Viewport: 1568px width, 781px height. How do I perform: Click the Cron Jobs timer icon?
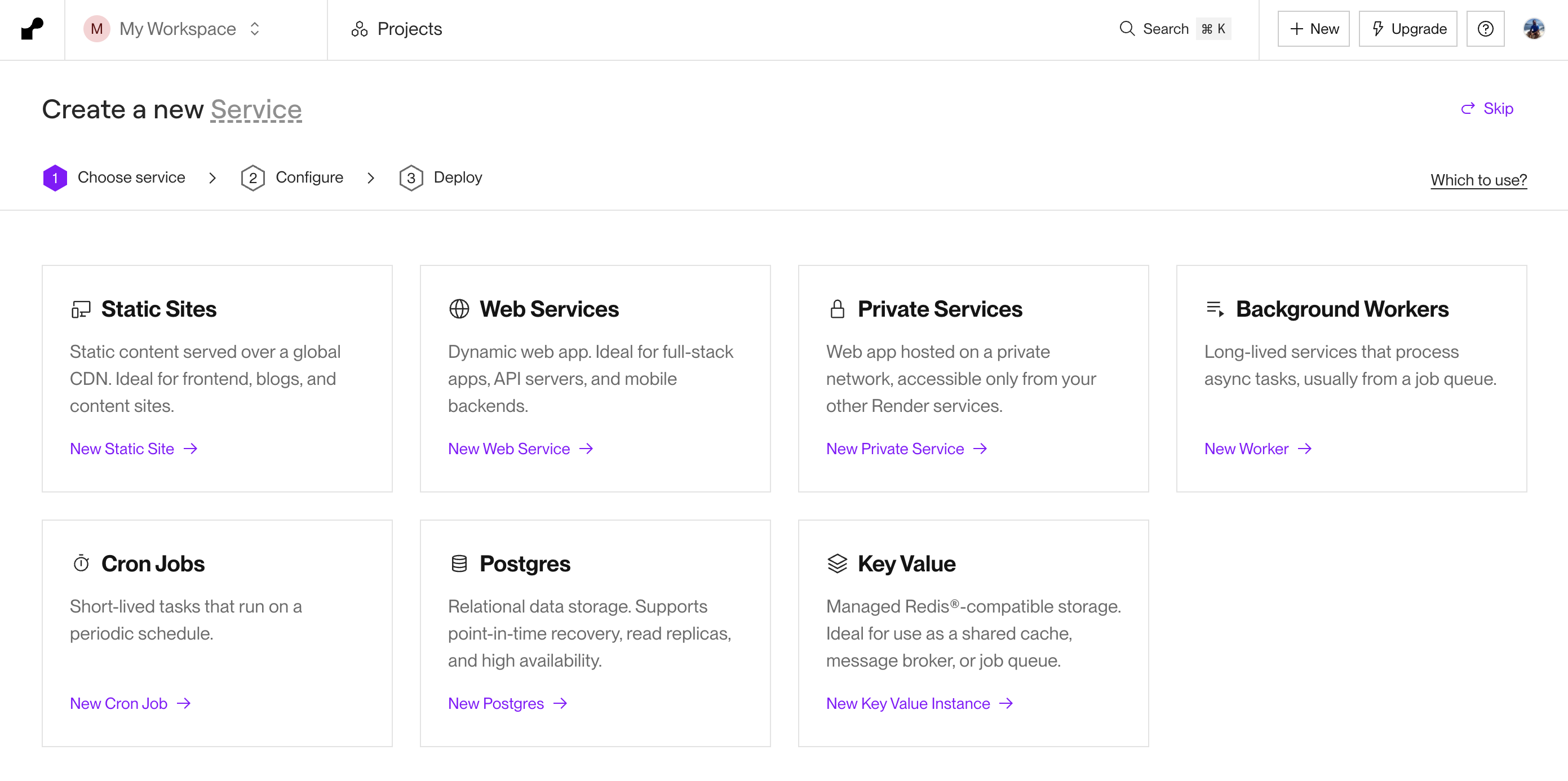pos(81,563)
